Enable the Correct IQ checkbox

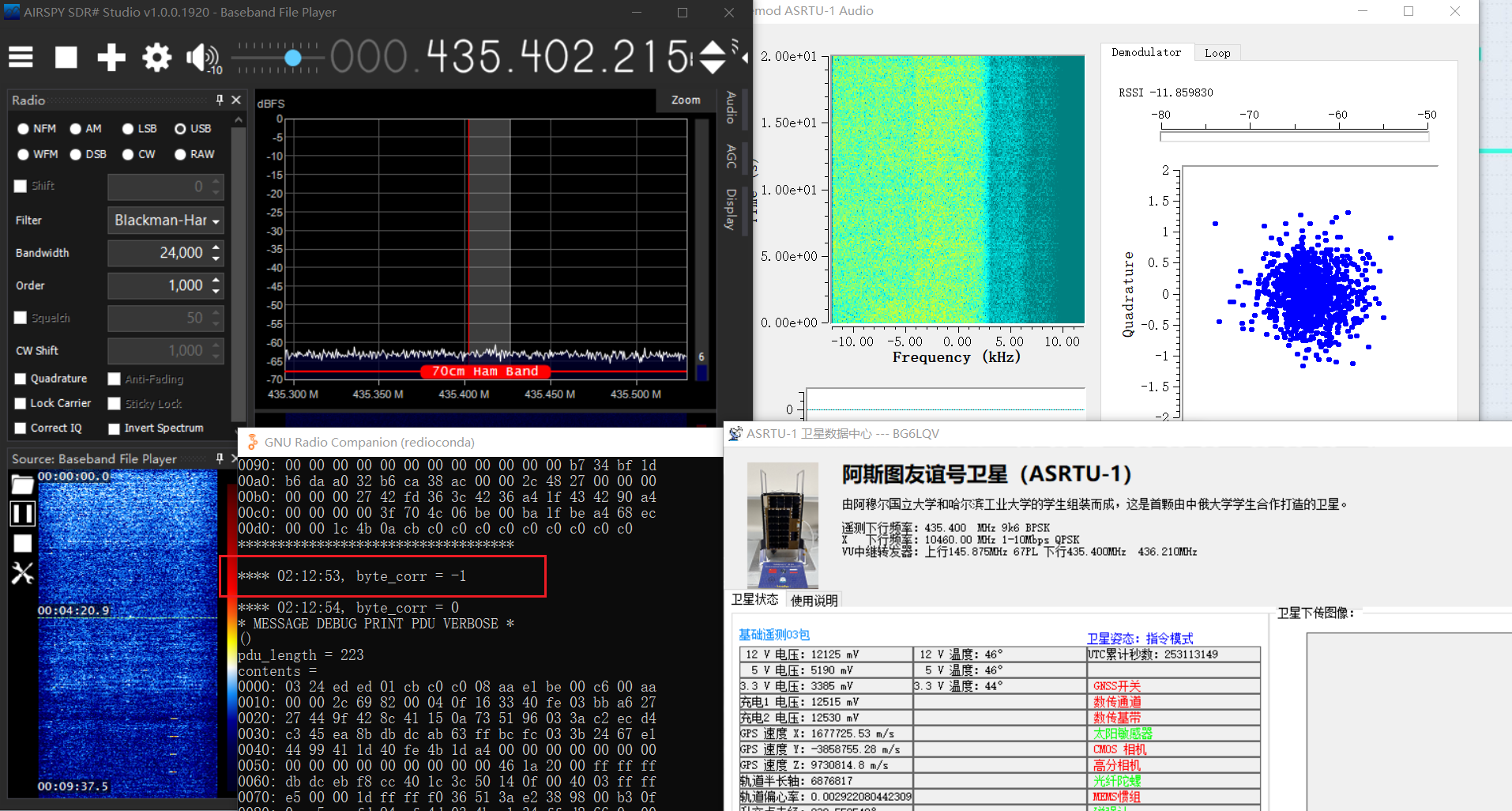click(x=21, y=428)
